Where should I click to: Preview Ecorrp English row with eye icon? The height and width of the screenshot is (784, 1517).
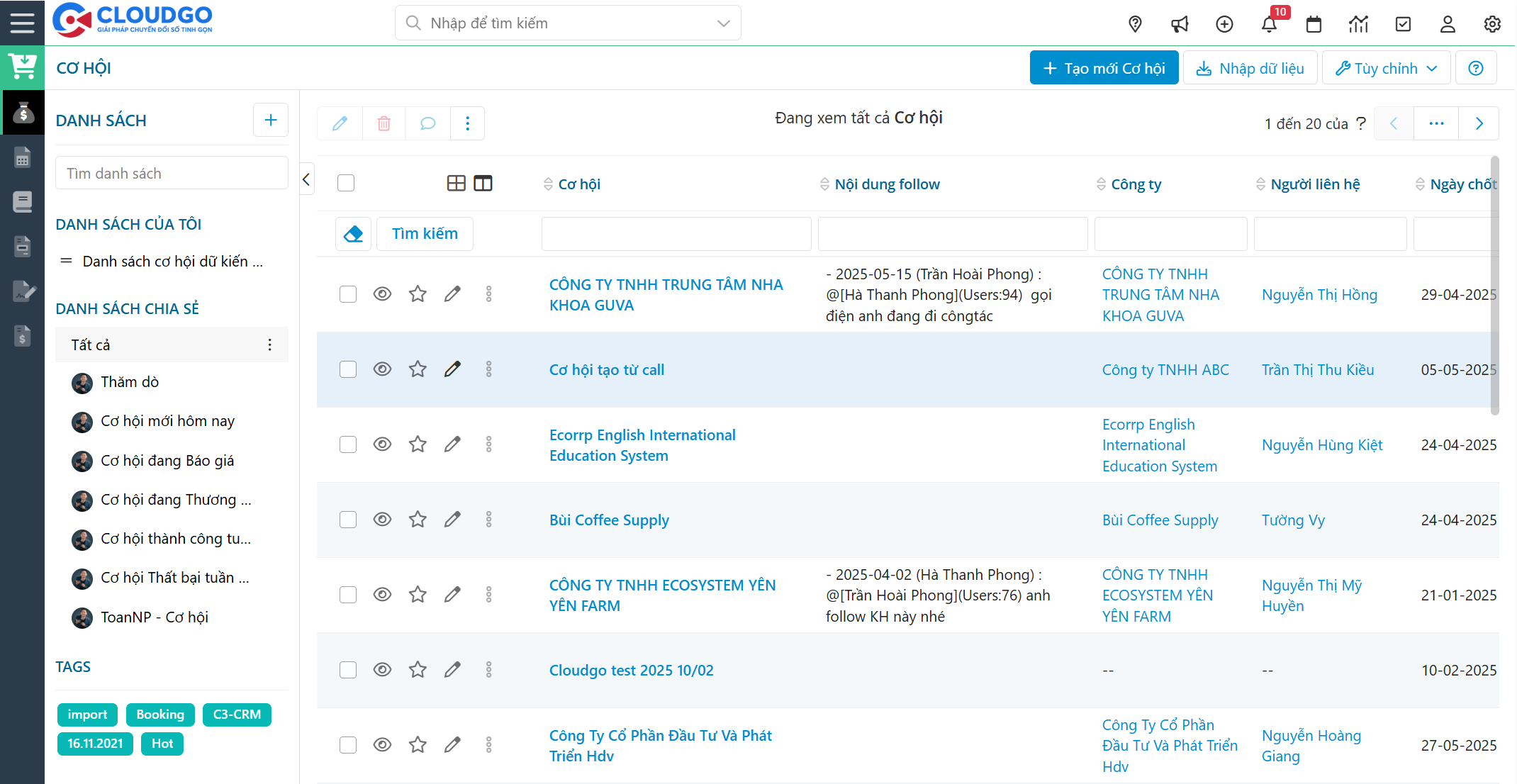[x=382, y=444]
